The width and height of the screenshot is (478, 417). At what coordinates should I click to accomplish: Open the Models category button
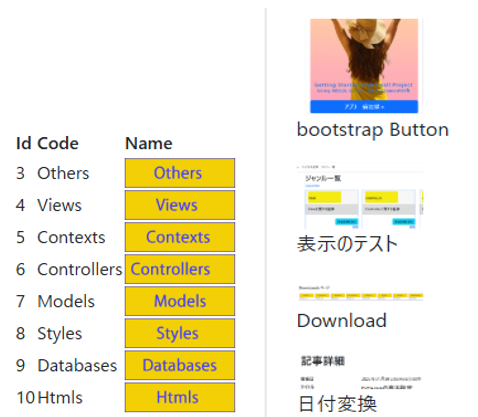[x=180, y=301]
